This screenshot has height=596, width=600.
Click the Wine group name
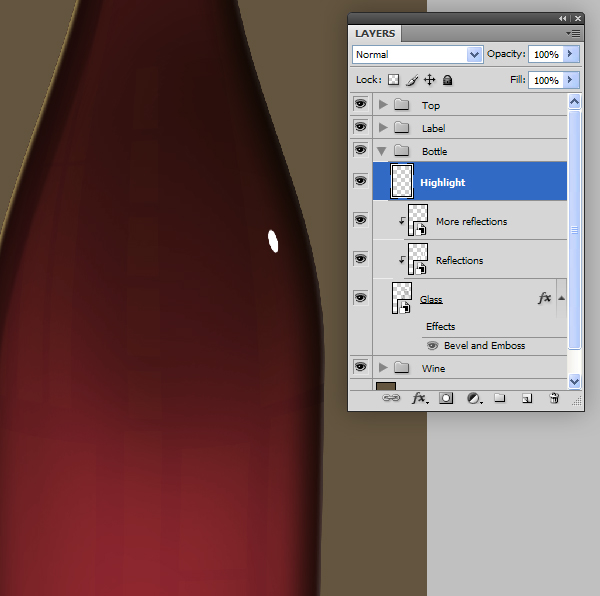[433, 368]
